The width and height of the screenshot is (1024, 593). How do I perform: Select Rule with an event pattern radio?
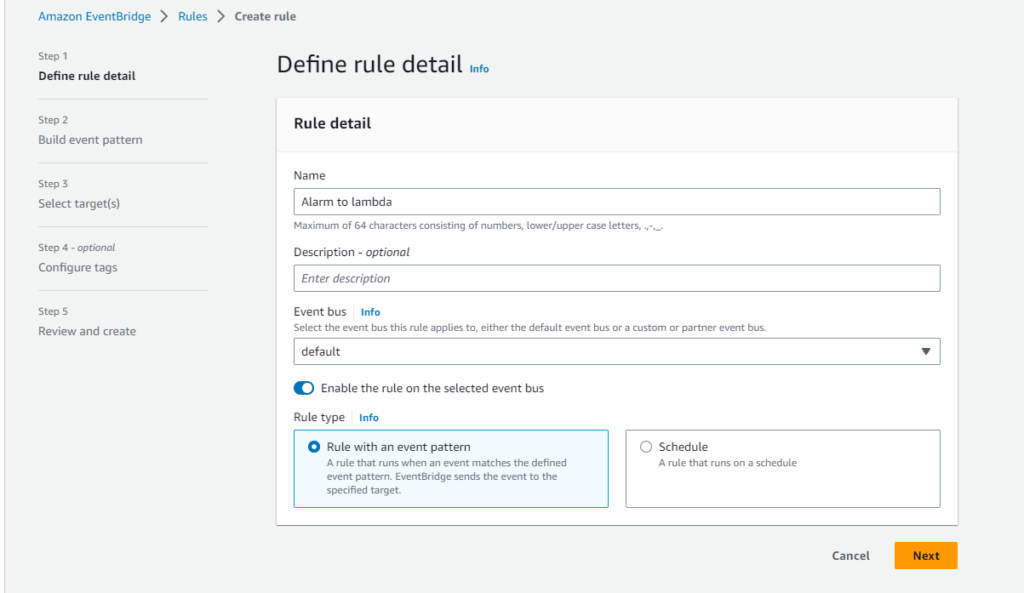click(314, 447)
